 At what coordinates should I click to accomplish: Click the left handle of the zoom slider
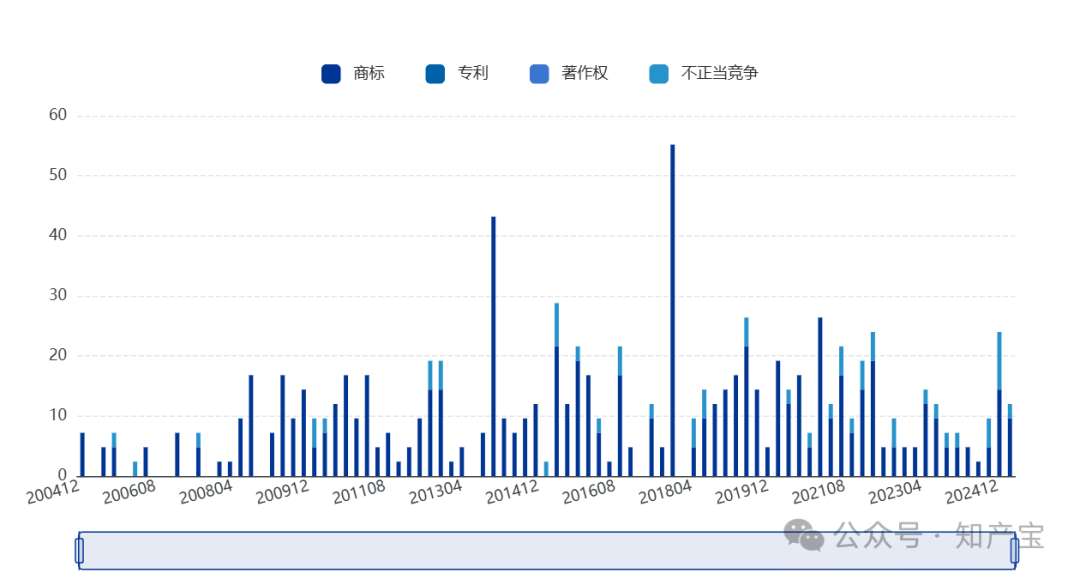pos(79,550)
